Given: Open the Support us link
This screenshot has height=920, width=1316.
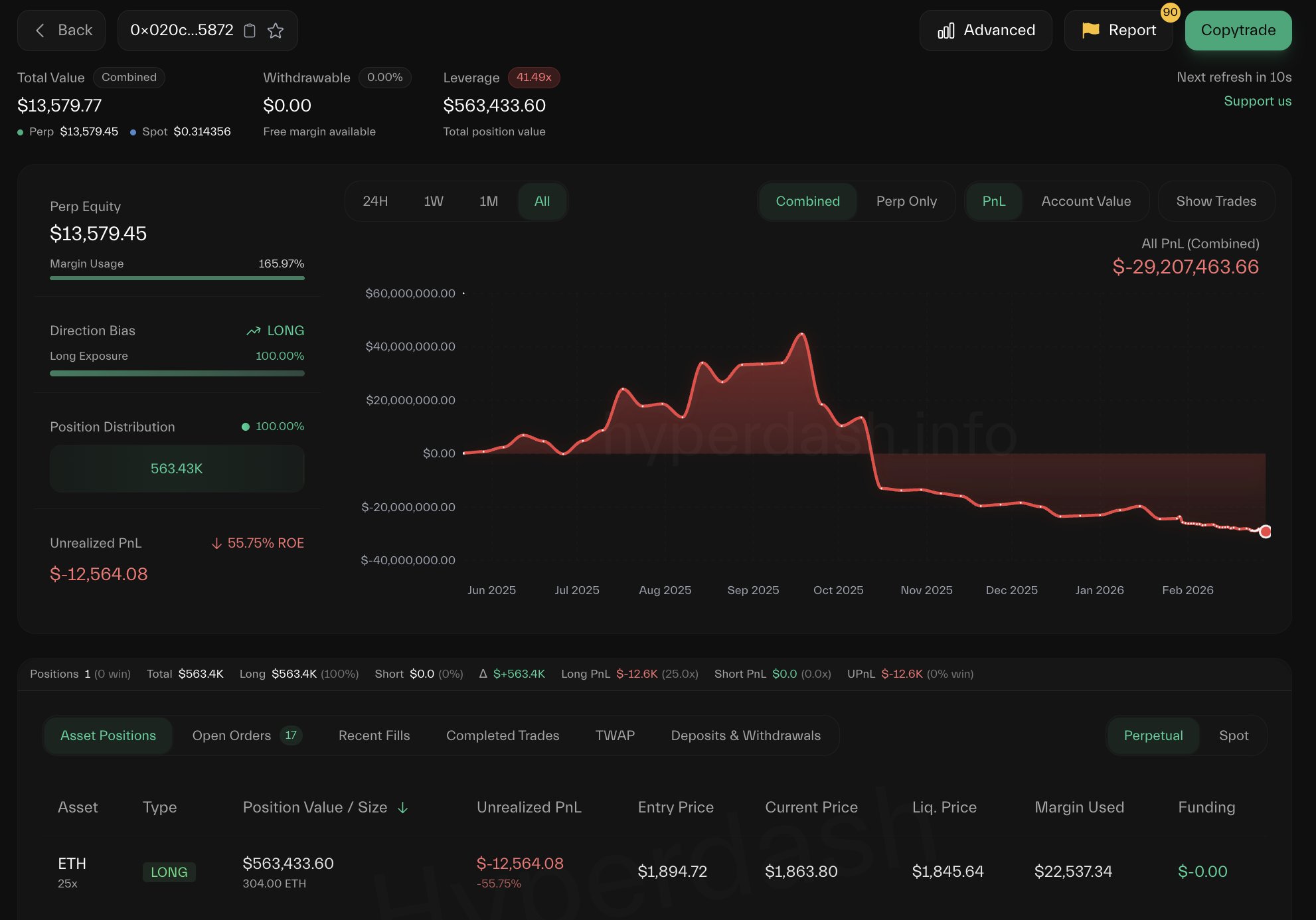Looking at the screenshot, I should pos(1257,101).
